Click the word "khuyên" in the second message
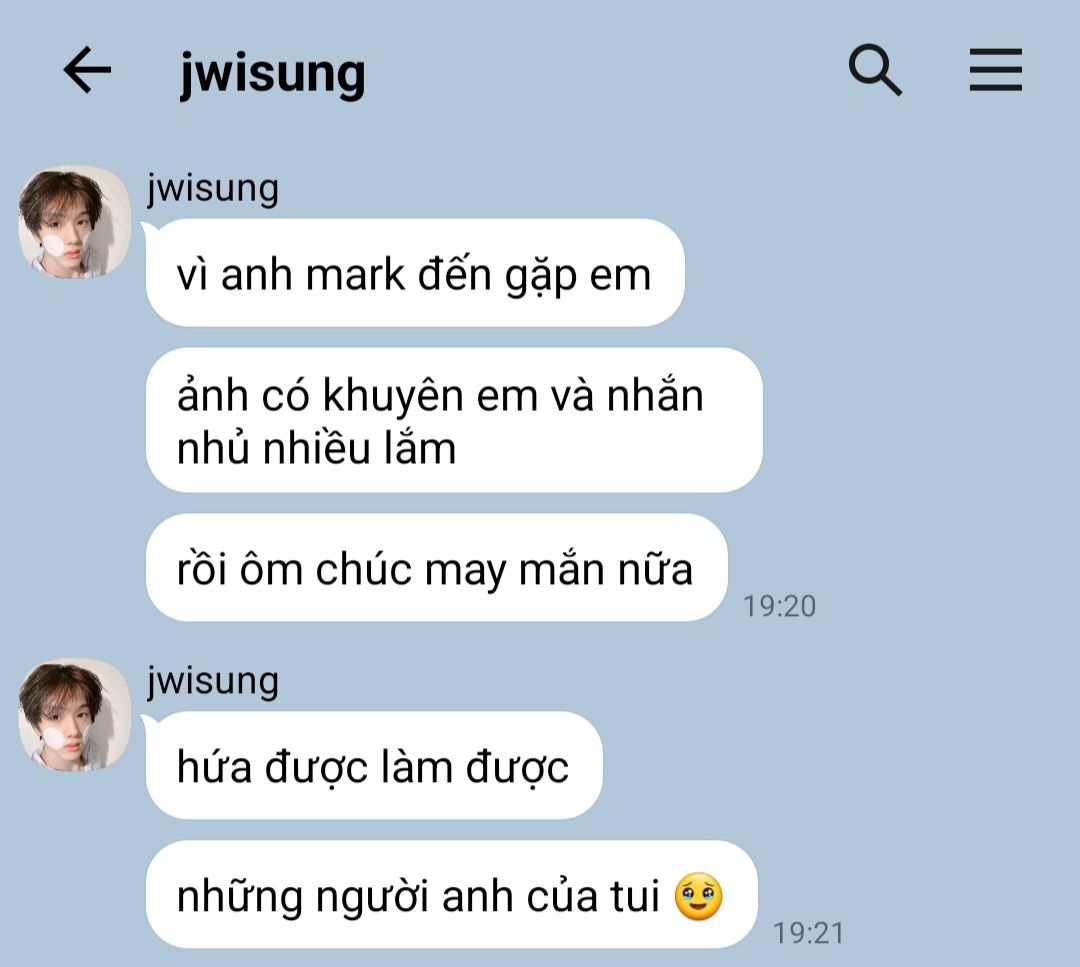Image resolution: width=1080 pixels, height=967 pixels. (x=393, y=397)
